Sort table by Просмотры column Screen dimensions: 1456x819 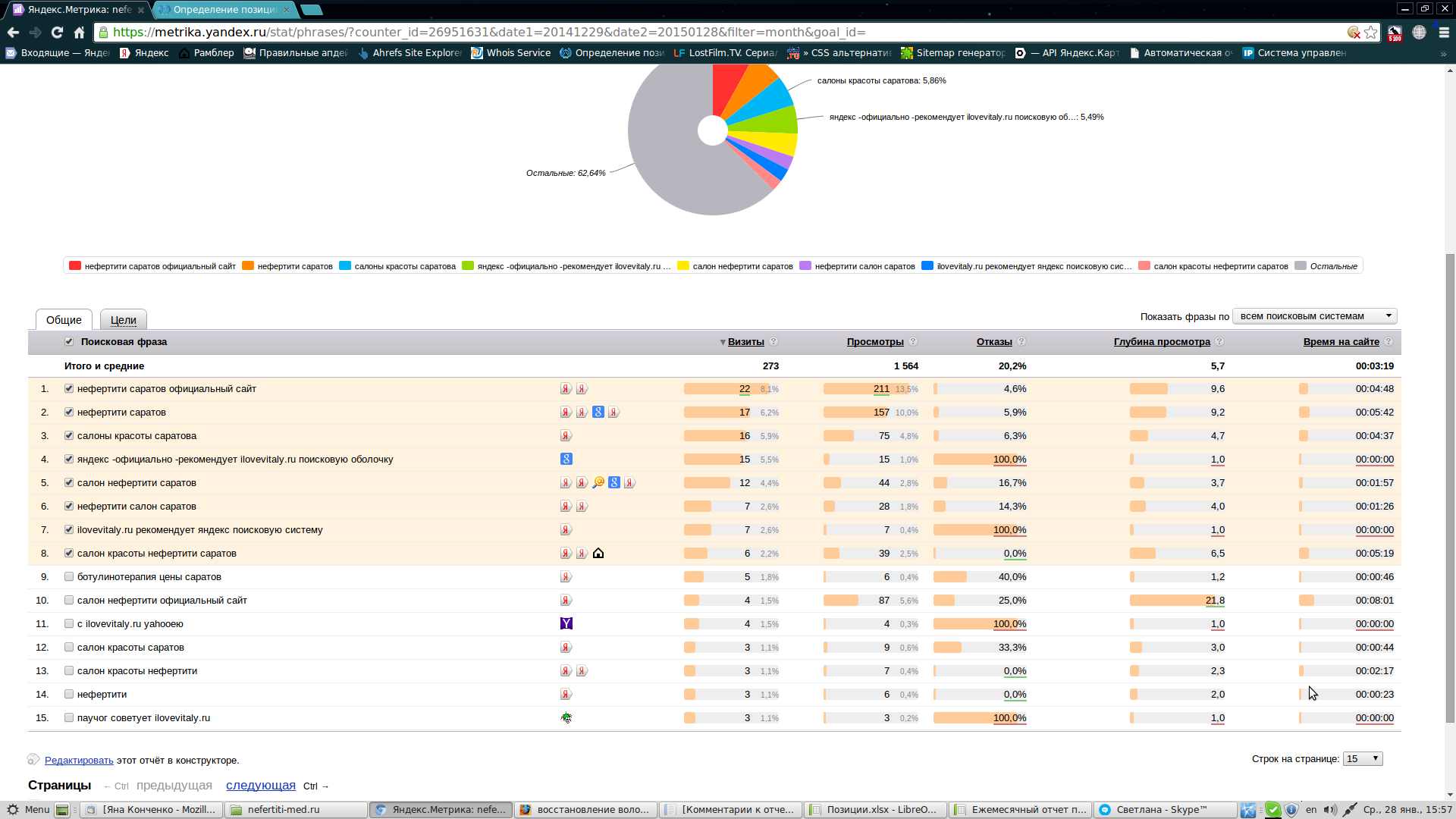(x=875, y=341)
